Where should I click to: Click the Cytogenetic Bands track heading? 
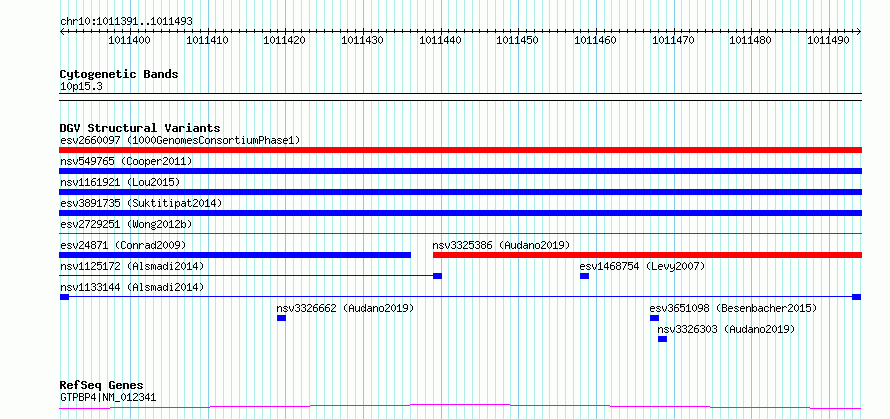click(119, 74)
